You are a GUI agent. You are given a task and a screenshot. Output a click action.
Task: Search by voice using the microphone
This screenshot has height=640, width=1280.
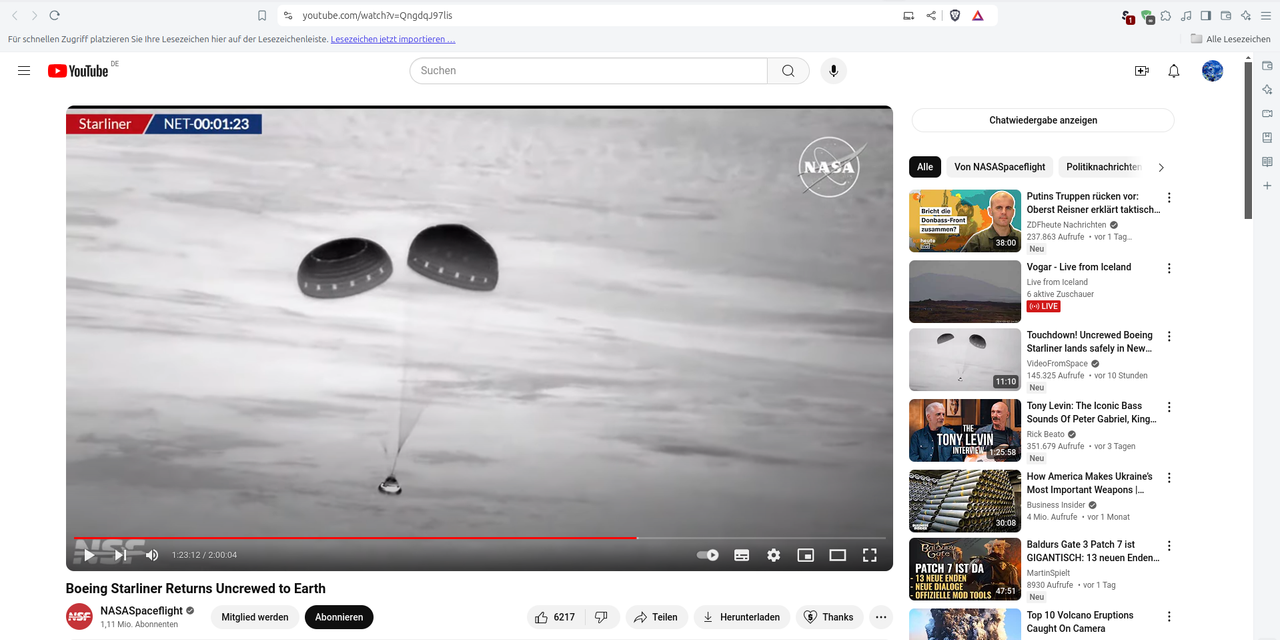(833, 70)
